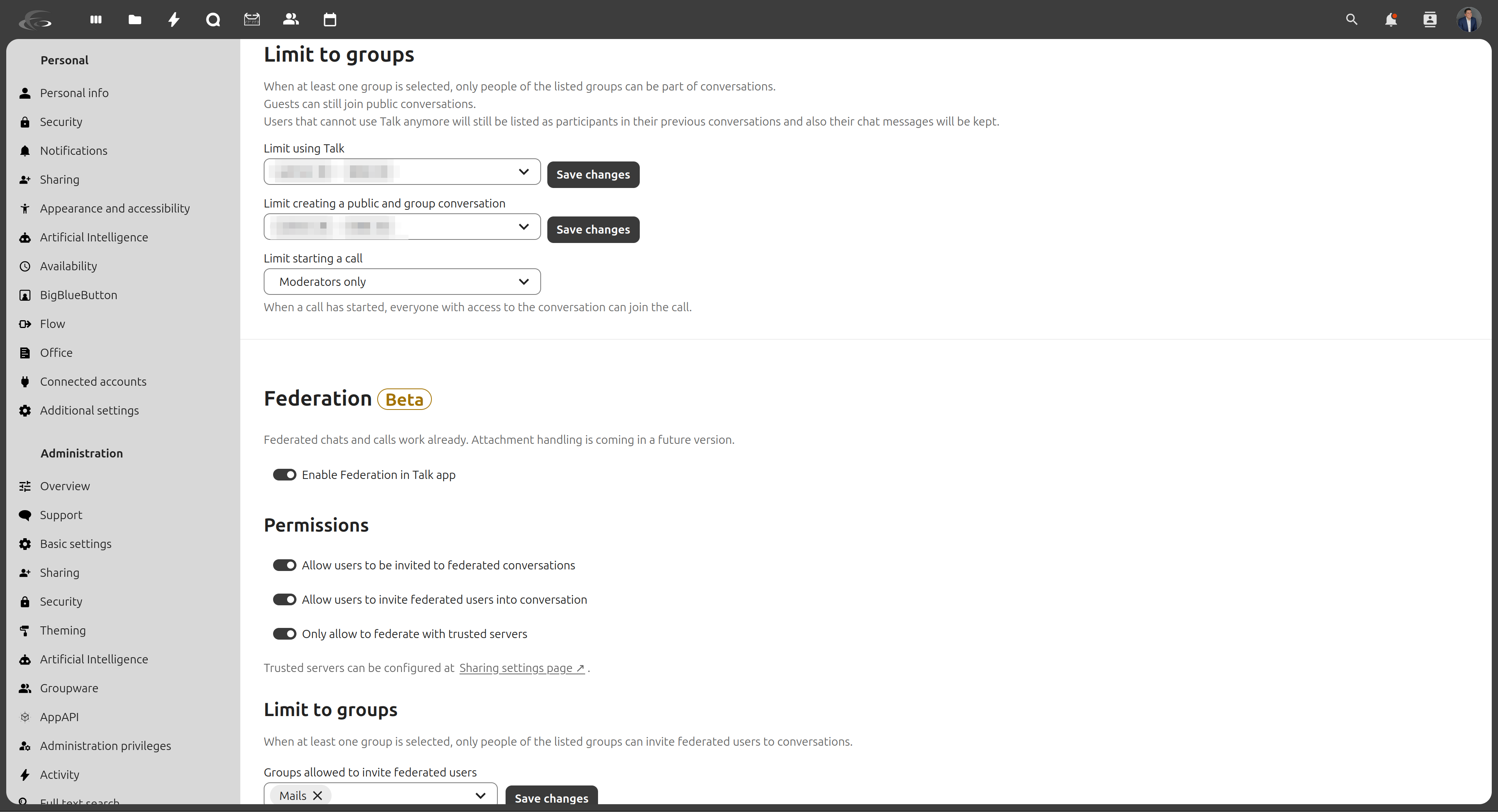Click the Personal info person icon
The height and width of the screenshot is (812, 1498).
coord(25,93)
